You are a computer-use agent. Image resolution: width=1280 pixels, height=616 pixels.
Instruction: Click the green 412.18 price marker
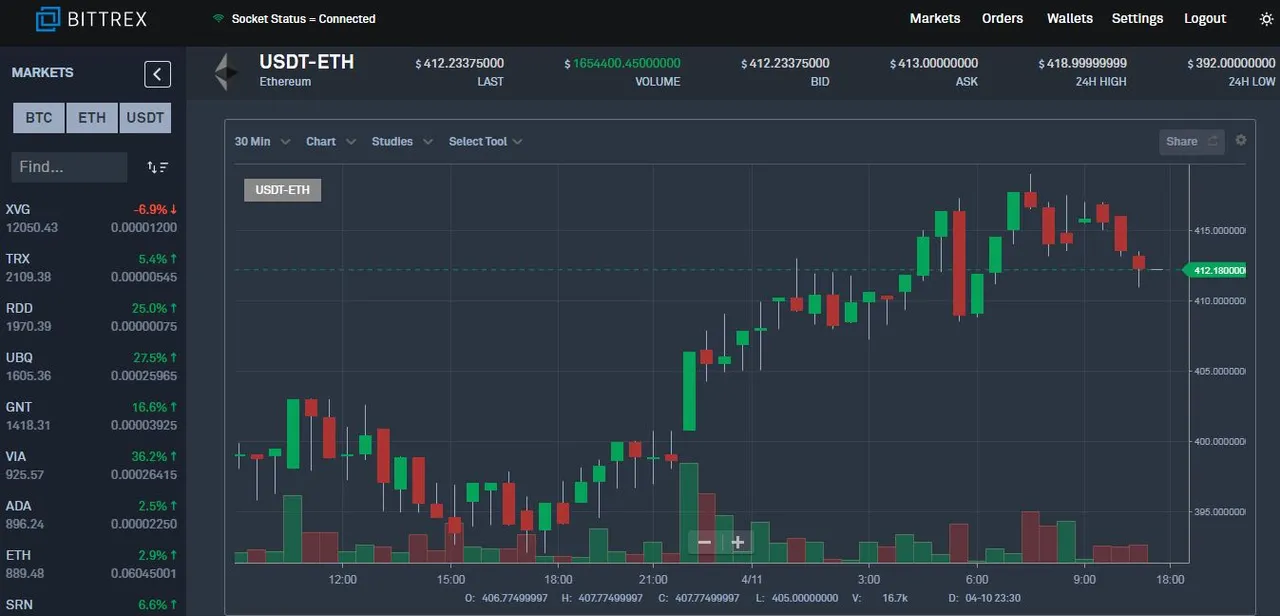coord(1215,270)
